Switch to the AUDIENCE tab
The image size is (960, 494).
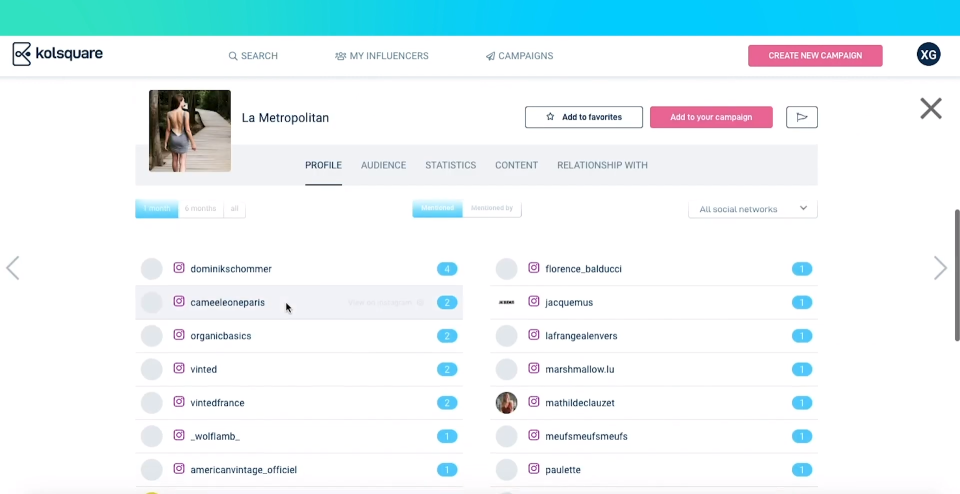point(383,165)
